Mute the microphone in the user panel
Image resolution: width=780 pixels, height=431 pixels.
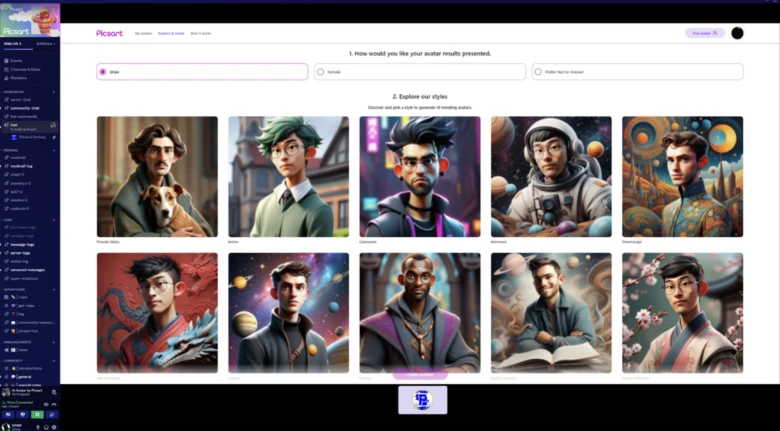point(37,426)
